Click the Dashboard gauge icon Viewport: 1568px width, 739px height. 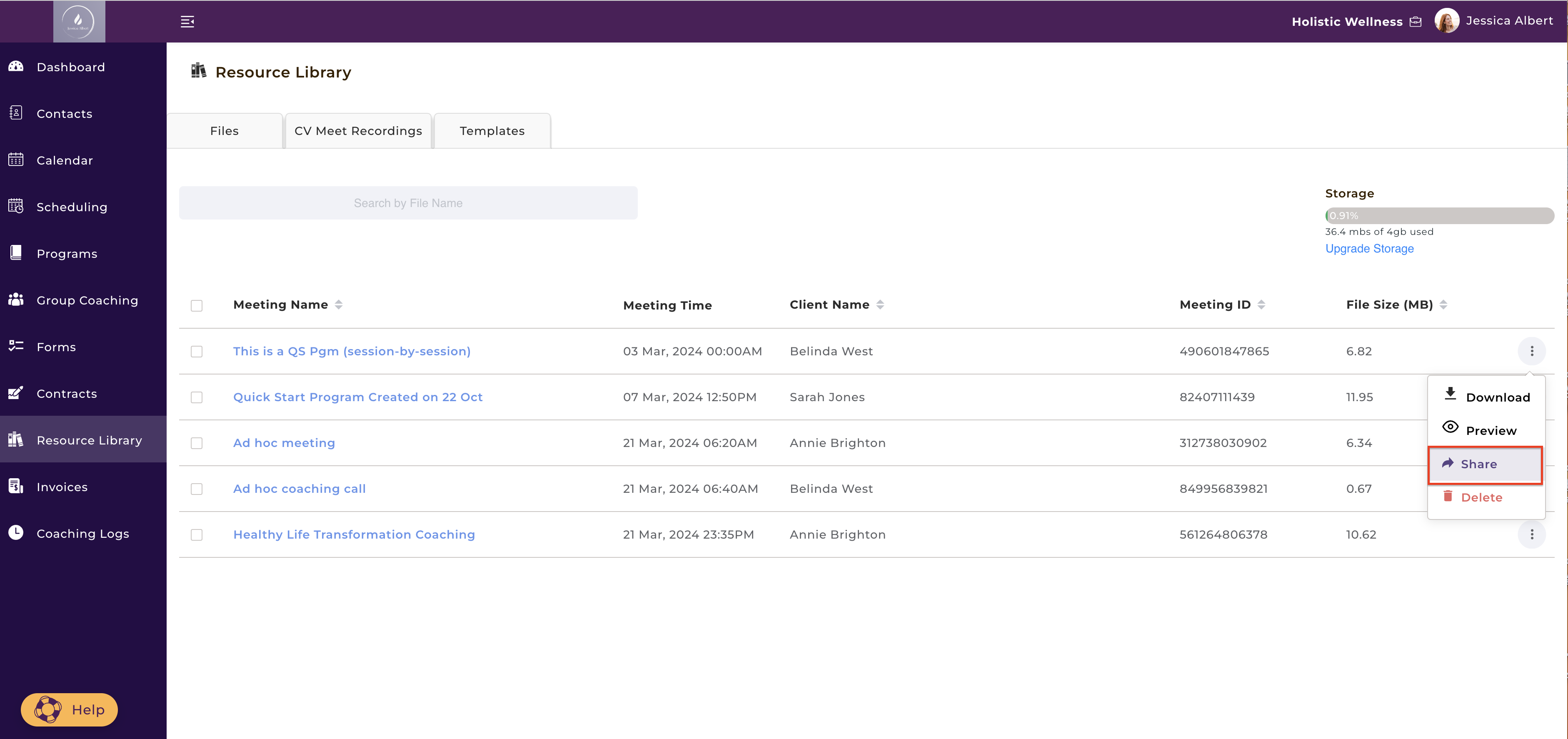coord(16,66)
